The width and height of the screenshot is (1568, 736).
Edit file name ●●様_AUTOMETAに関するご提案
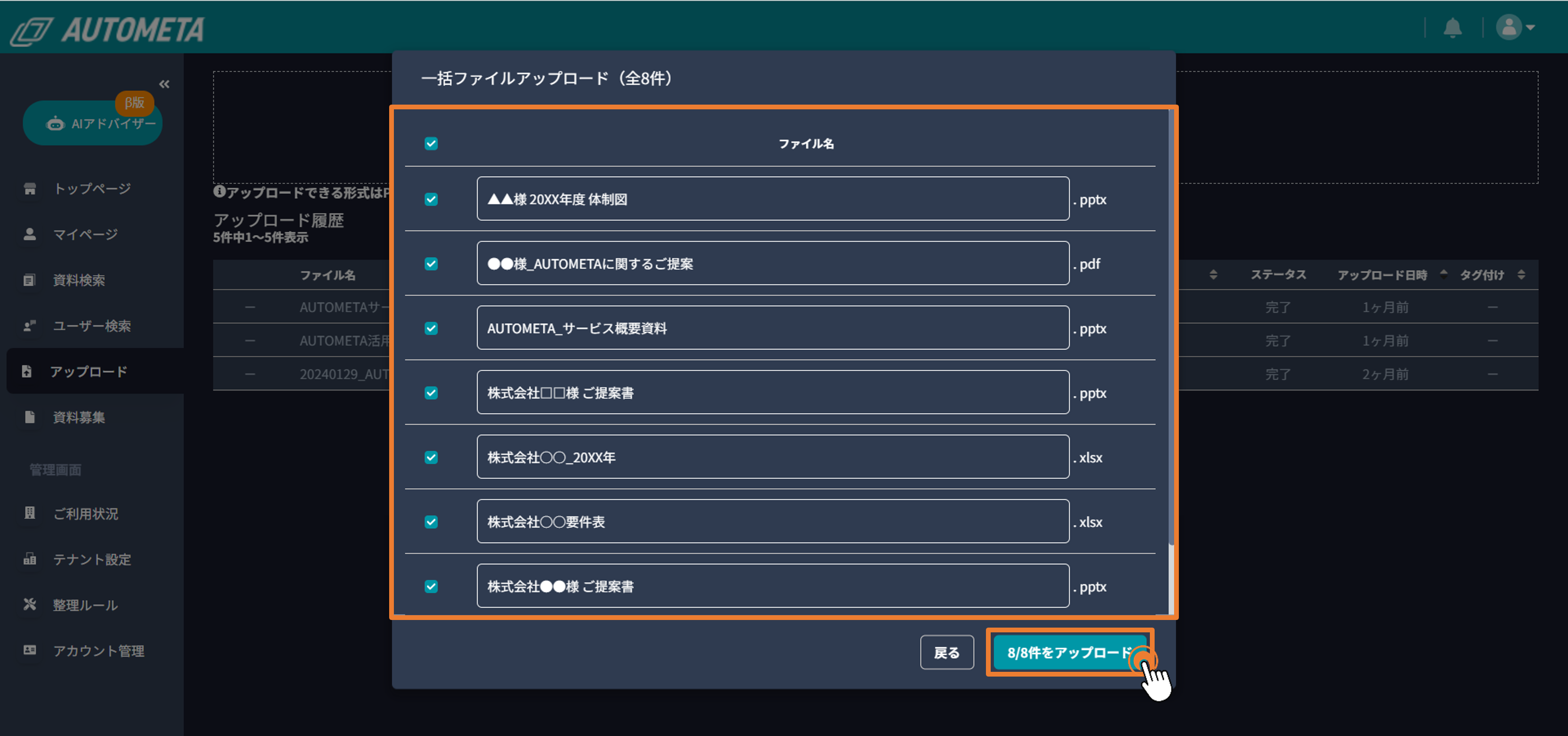click(773, 263)
